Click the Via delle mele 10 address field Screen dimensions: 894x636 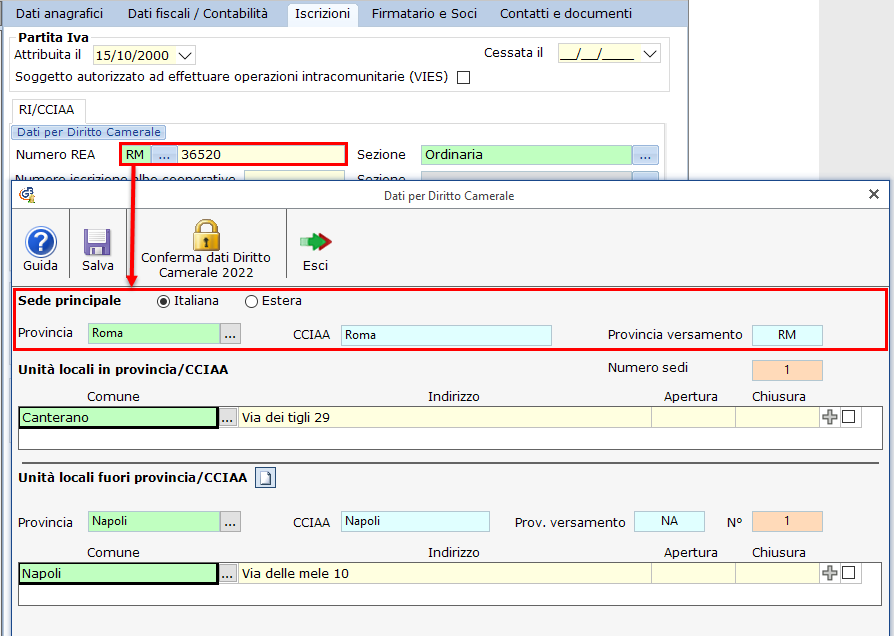tap(444, 573)
